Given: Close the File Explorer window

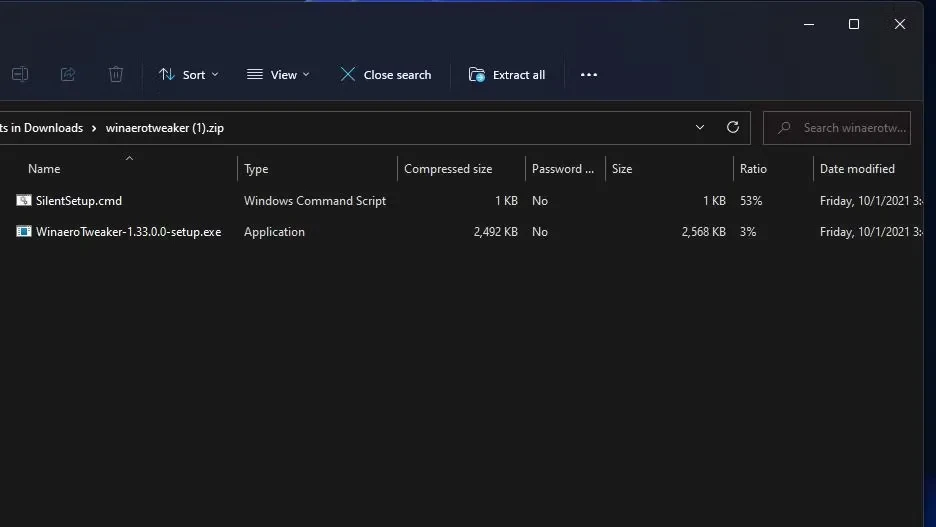Looking at the screenshot, I should pyautogui.click(x=900, y=24).
